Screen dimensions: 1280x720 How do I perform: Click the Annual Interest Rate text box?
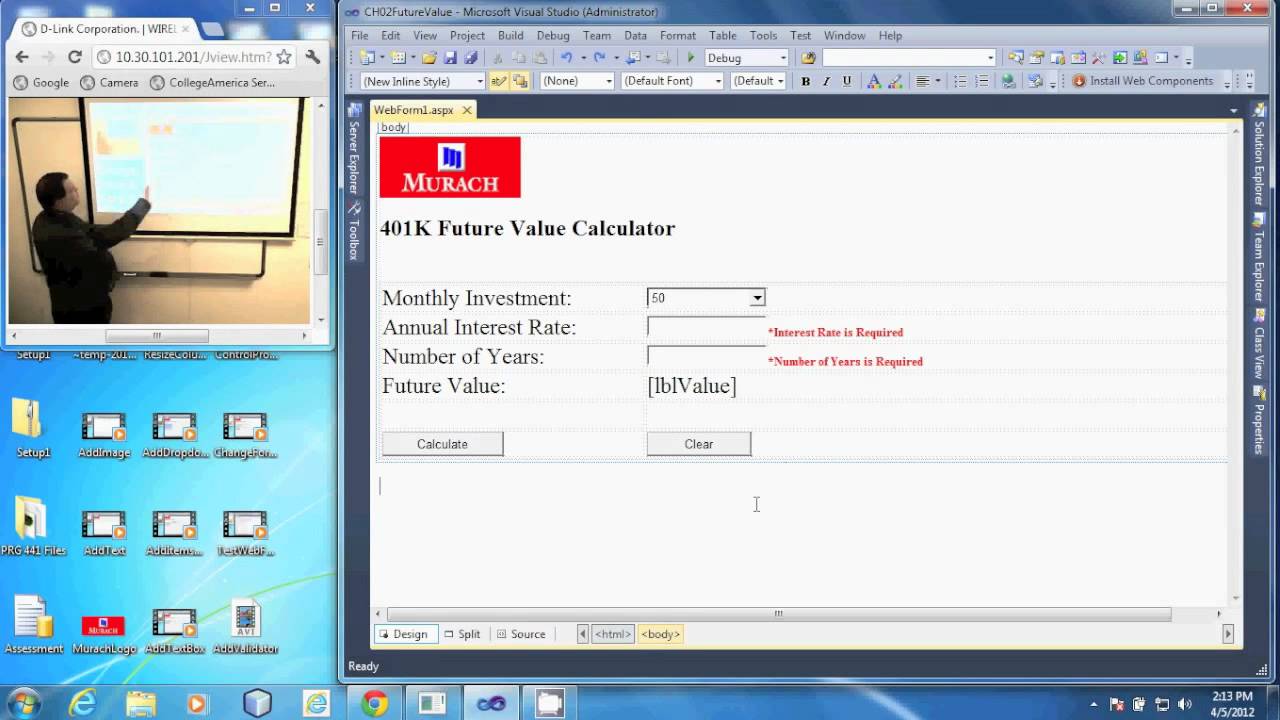(x=706, y=327)
